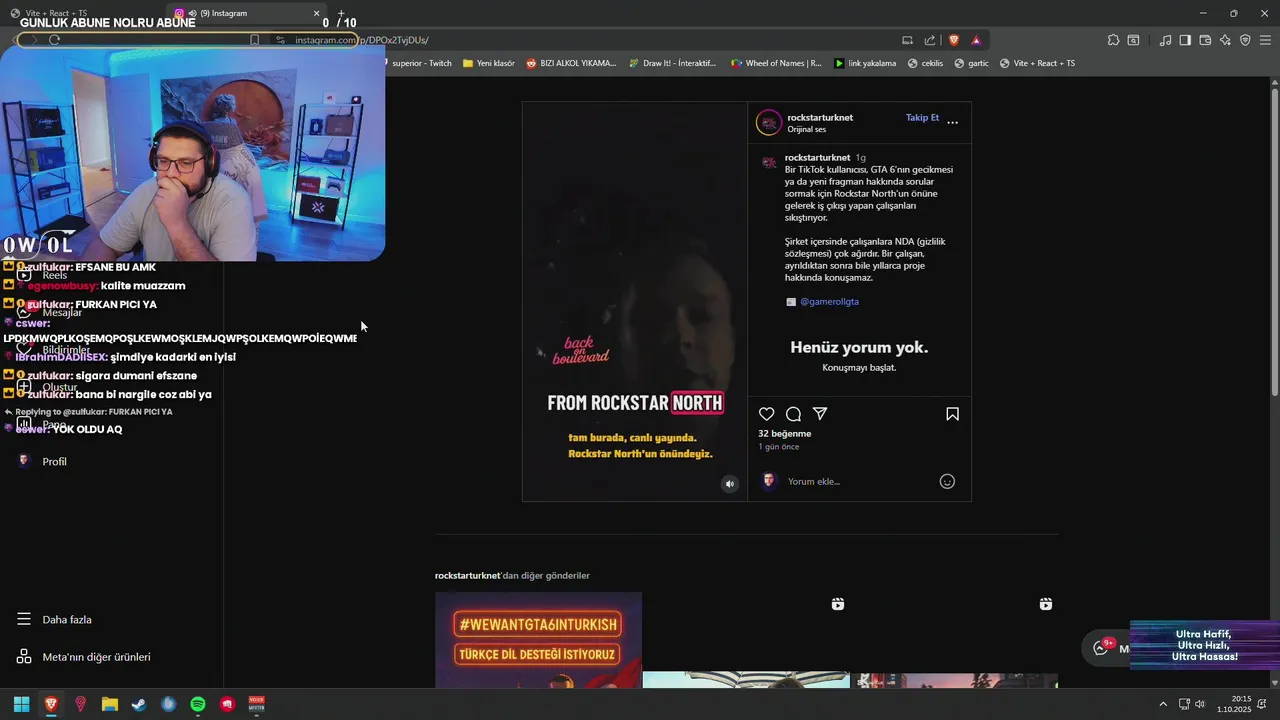Open the Yeni klasör bookmark folder
The width and height of the screenshot is (1280, 720).
(488, 63)
